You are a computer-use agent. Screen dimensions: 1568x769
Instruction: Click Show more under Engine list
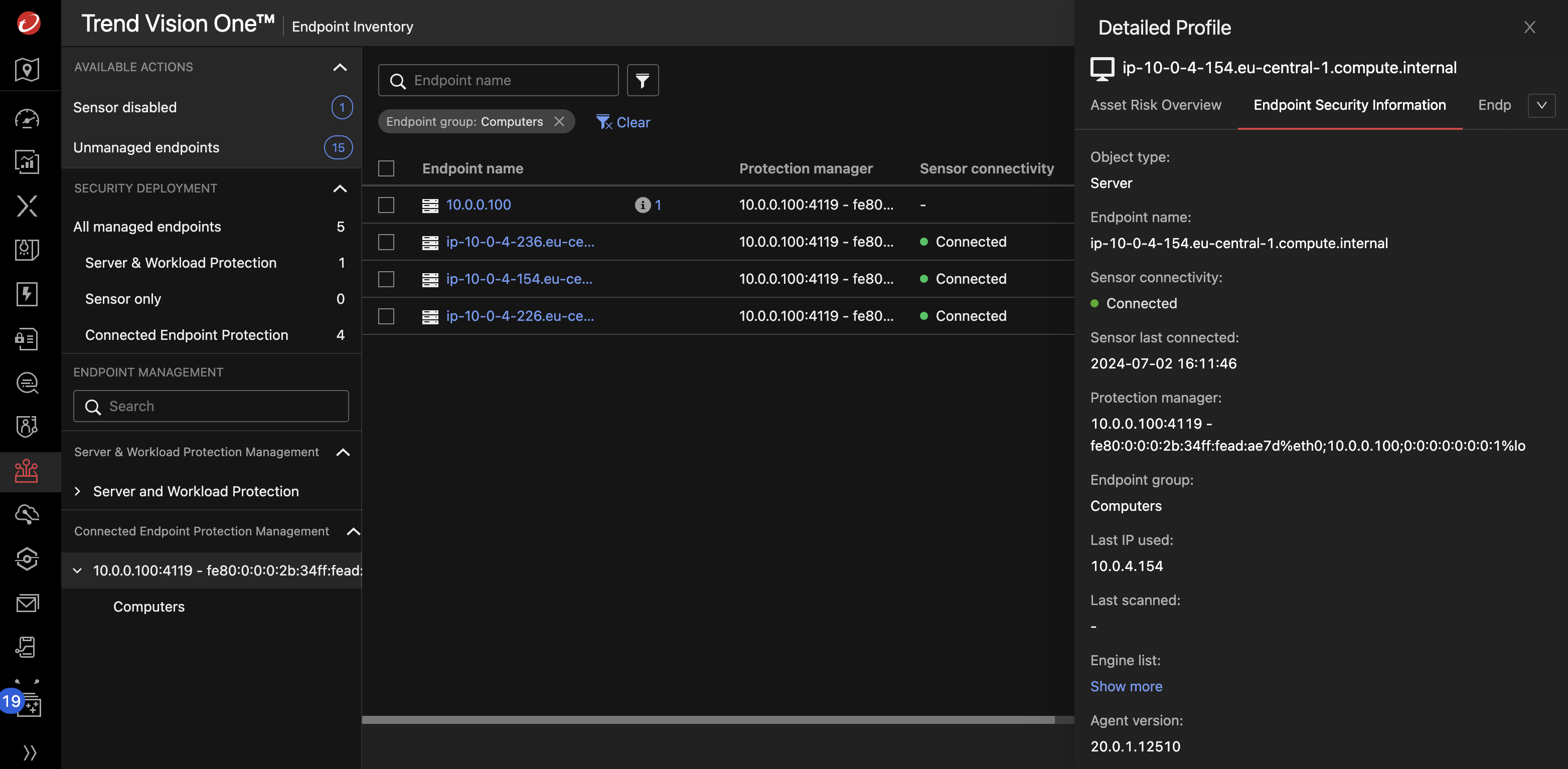click(1126, 686)
